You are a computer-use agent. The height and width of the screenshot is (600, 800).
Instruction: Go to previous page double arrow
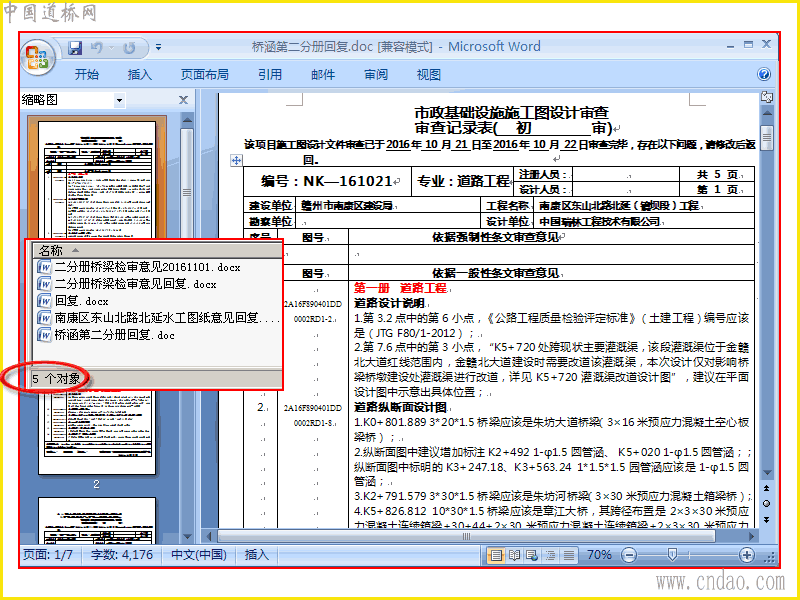pyautogui.click(x=767, y=488)
